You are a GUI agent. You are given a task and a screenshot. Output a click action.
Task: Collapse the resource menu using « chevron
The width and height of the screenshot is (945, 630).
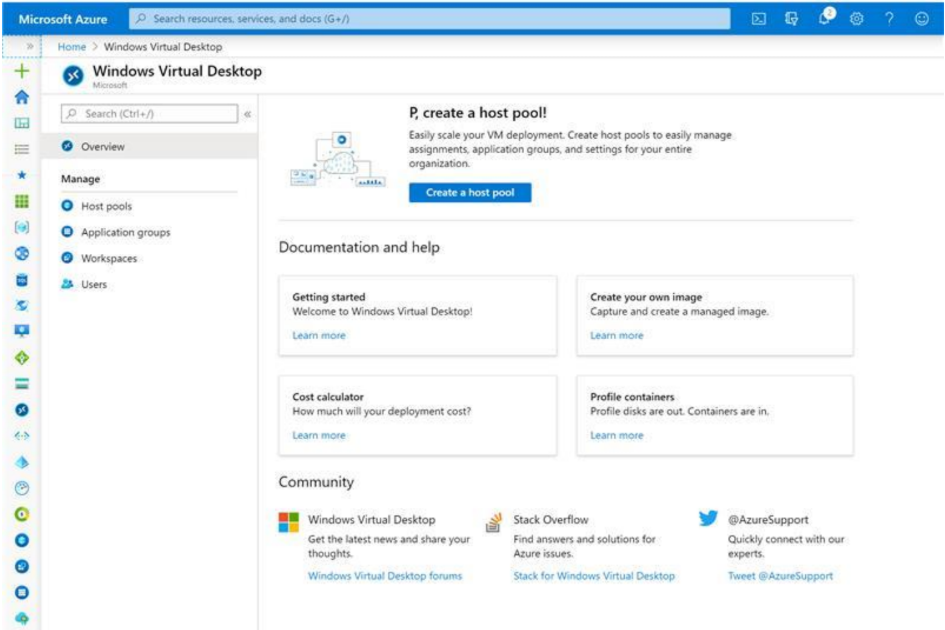click(x=248, y=114)
